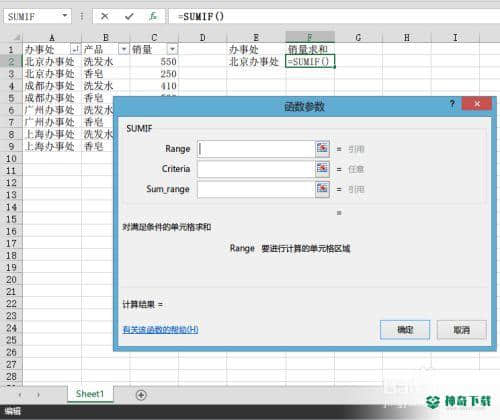Open the 办事处 column filter dropdown
This screenshot has width=500, height=420.
click(x=76, y=50)
